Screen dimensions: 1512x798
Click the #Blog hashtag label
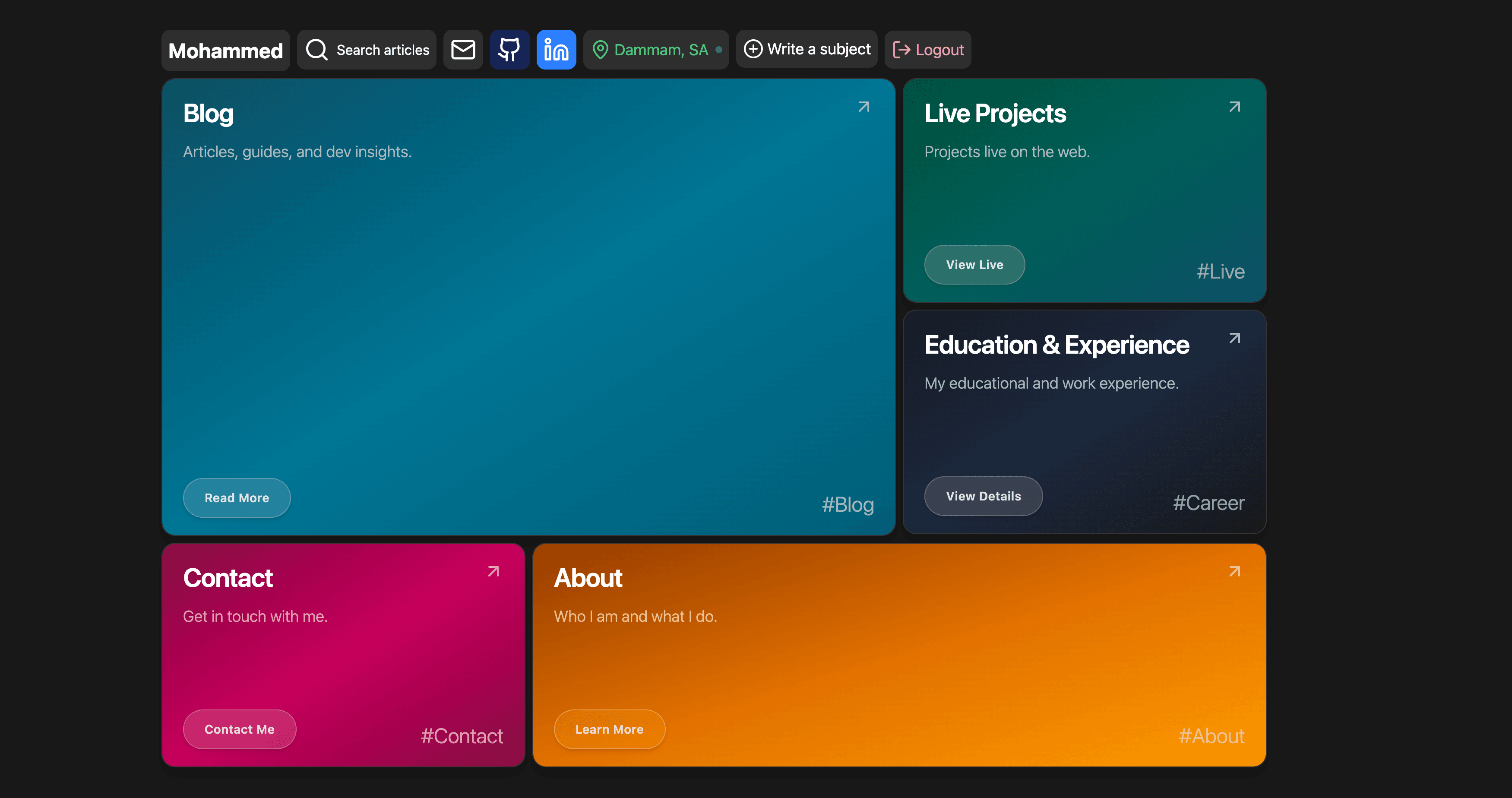847,504
